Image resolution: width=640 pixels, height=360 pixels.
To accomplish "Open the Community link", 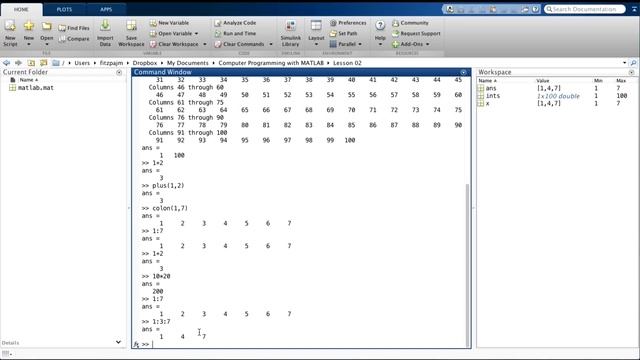I will [x=411, y=23].
